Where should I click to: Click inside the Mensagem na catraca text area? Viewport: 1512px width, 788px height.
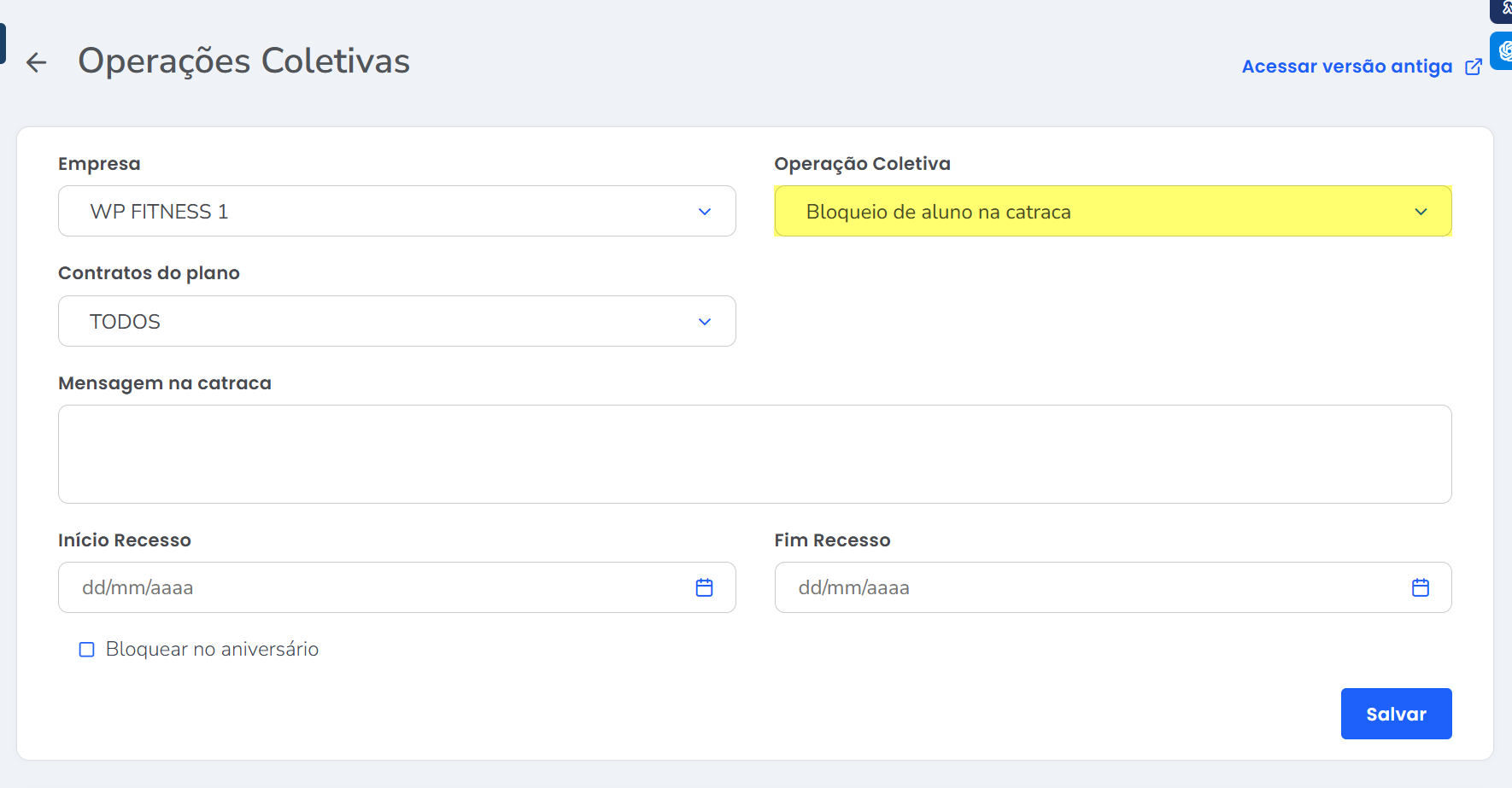tap(754, 454)
